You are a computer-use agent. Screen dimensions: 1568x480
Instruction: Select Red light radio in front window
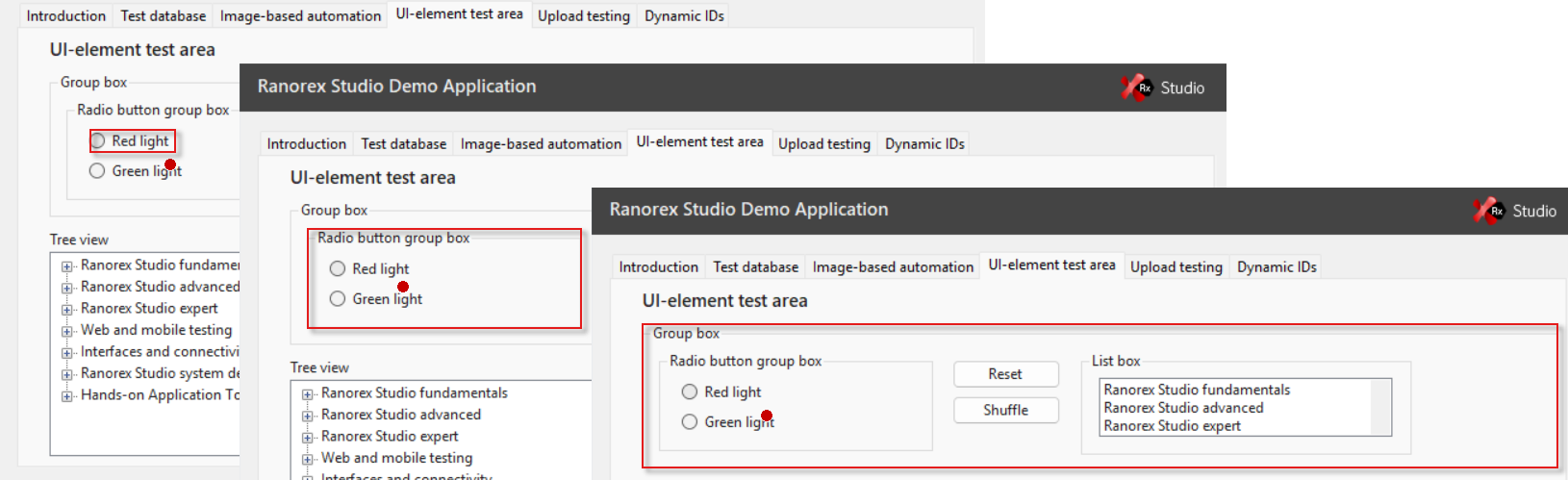690,392
